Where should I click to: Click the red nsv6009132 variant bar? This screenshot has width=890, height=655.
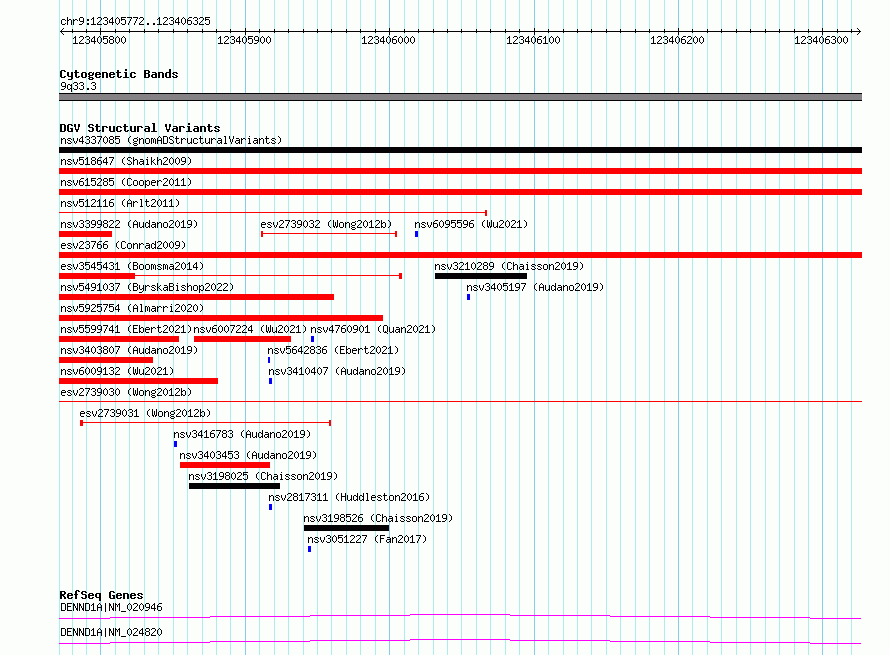(138, 381)
